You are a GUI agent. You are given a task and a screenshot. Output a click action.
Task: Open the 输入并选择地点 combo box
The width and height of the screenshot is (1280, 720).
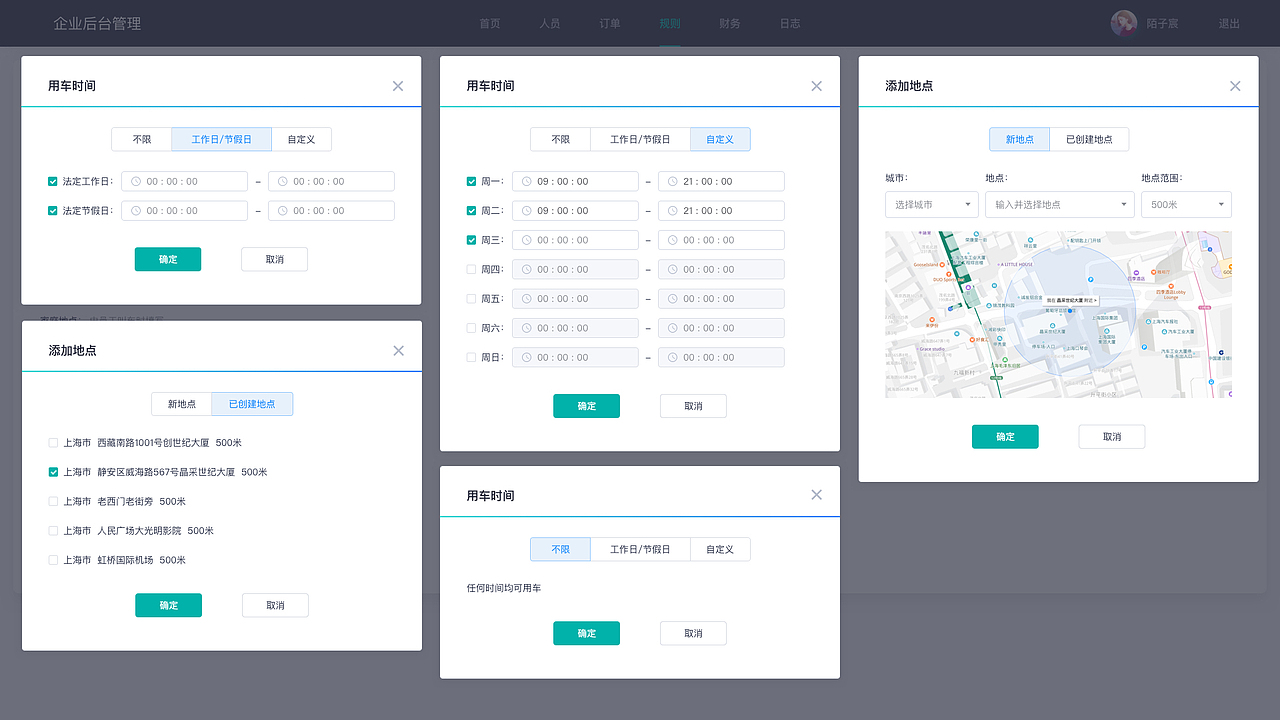click(1060, 204)
